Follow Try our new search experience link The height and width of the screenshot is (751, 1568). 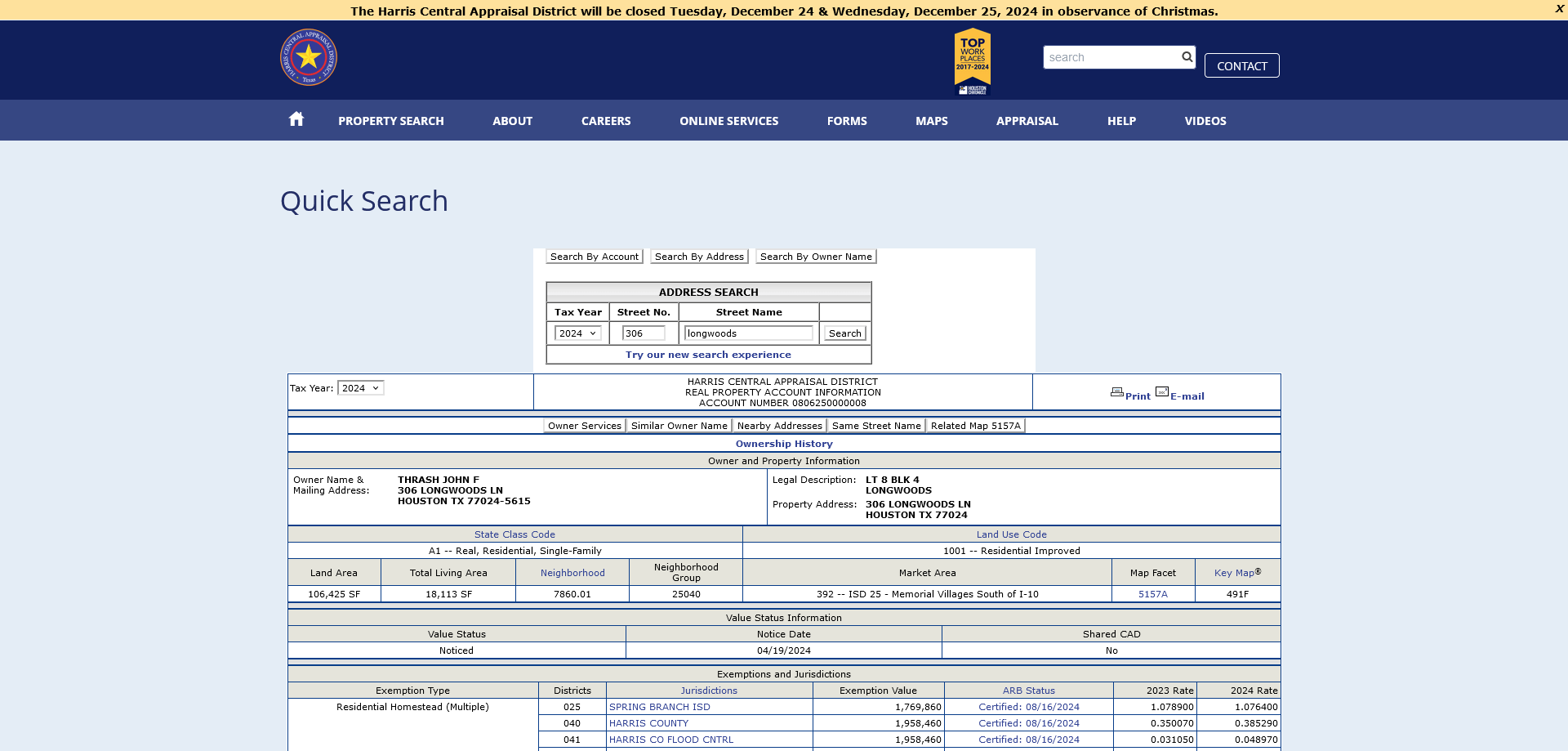coord(708,355)
